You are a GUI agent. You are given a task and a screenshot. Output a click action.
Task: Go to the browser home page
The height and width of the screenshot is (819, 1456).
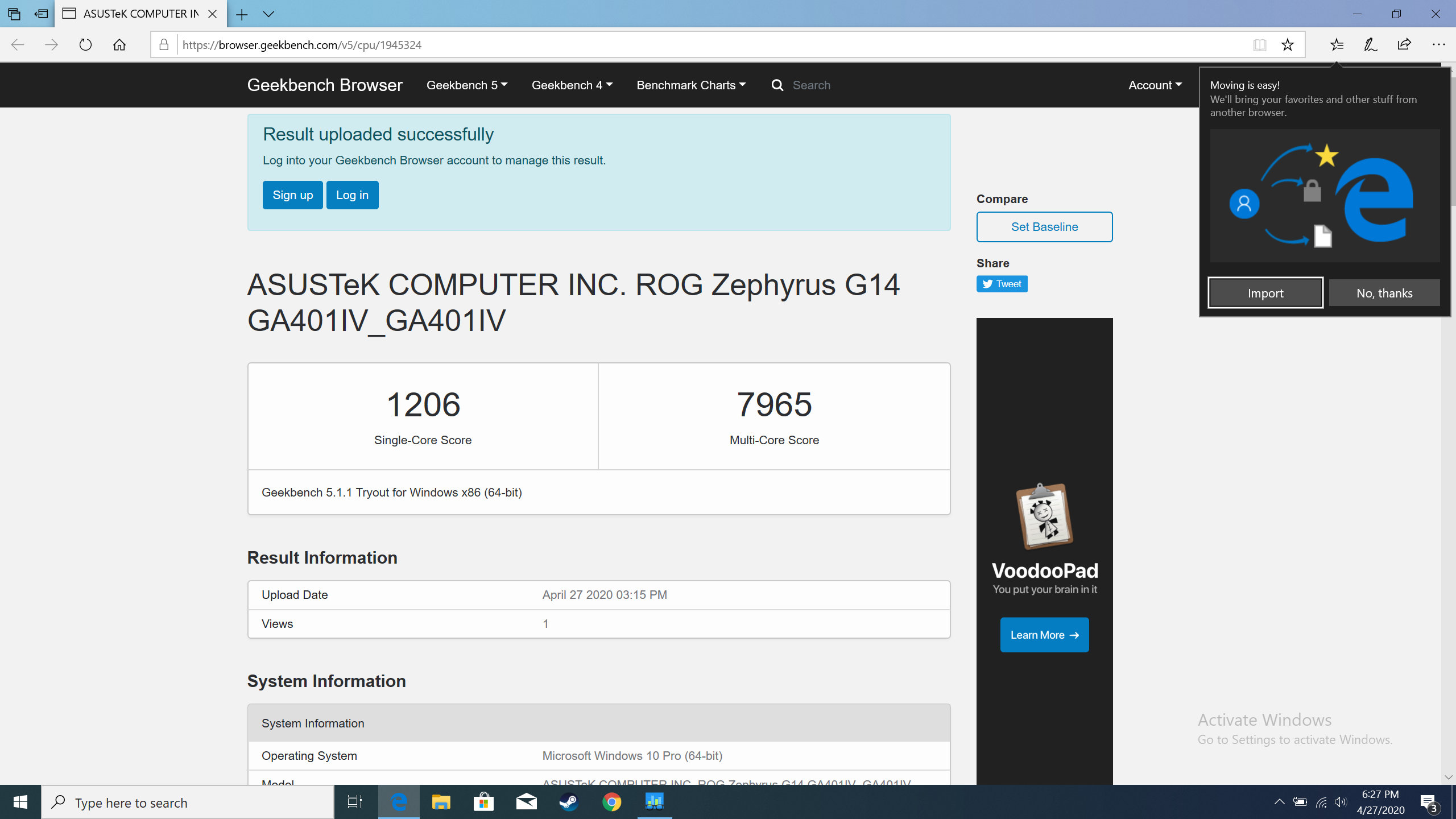coord(119,45)
